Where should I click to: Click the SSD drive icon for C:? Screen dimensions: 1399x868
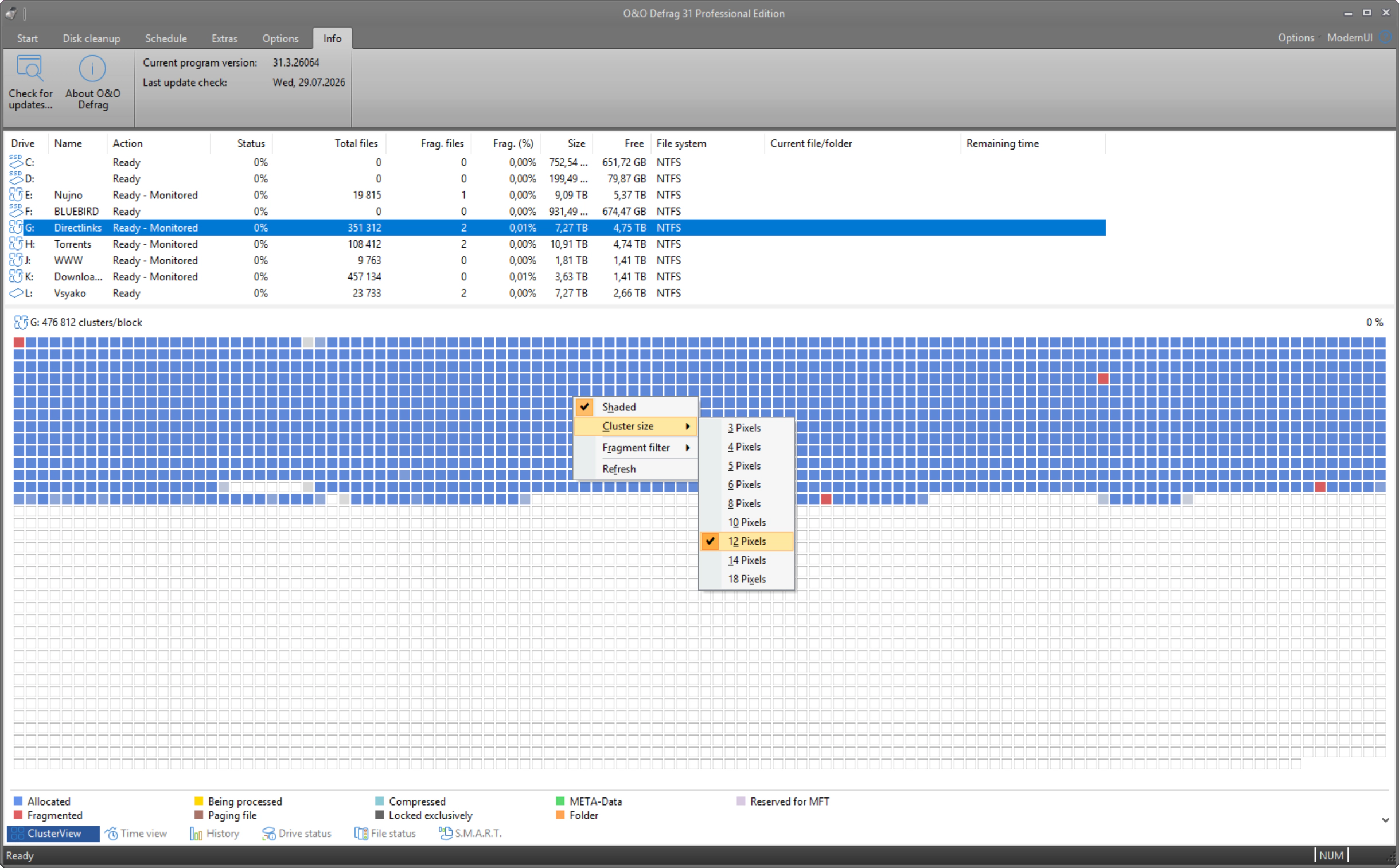pyautogui.click(x=16, y=162)
